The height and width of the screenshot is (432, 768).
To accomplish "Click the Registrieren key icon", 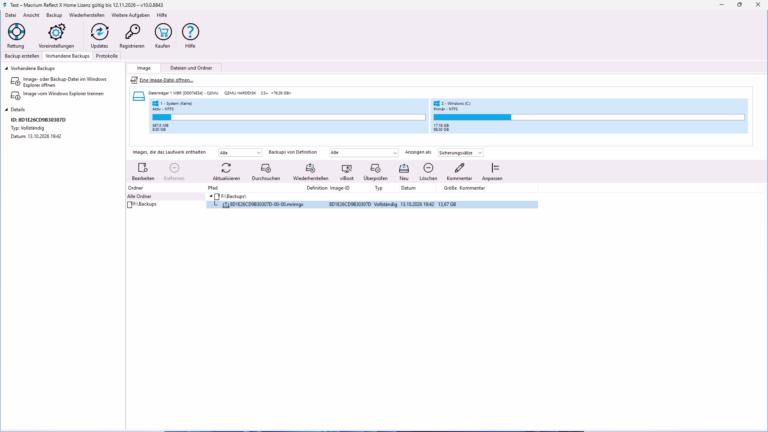I will [132, 32].
